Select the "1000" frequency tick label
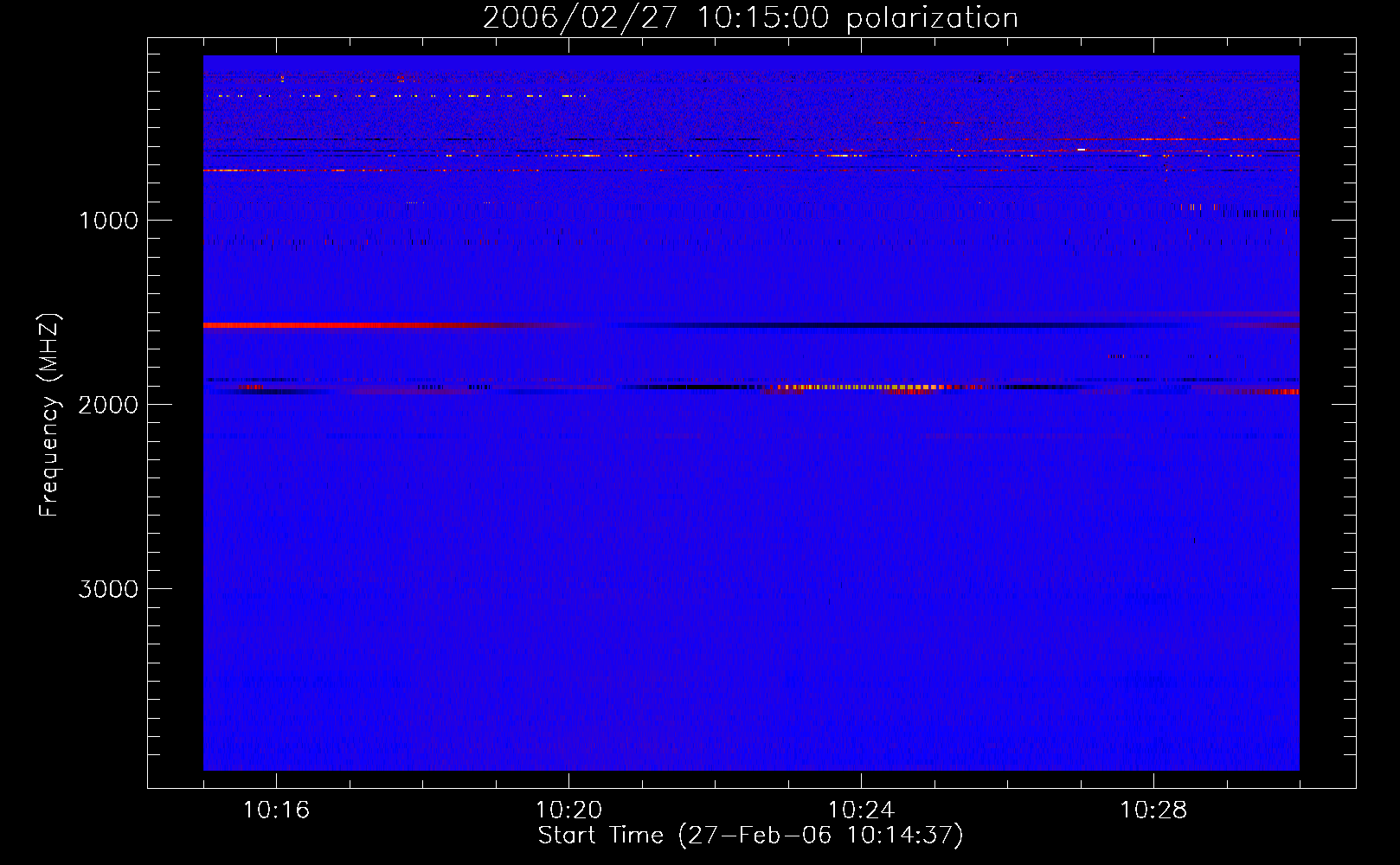 click(x=108, y=221)
